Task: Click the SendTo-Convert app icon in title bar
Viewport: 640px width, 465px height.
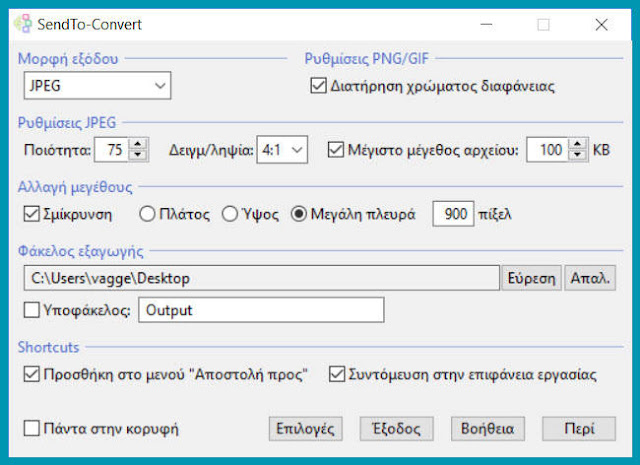Action: pyautogui.click(x=23, y=24)
